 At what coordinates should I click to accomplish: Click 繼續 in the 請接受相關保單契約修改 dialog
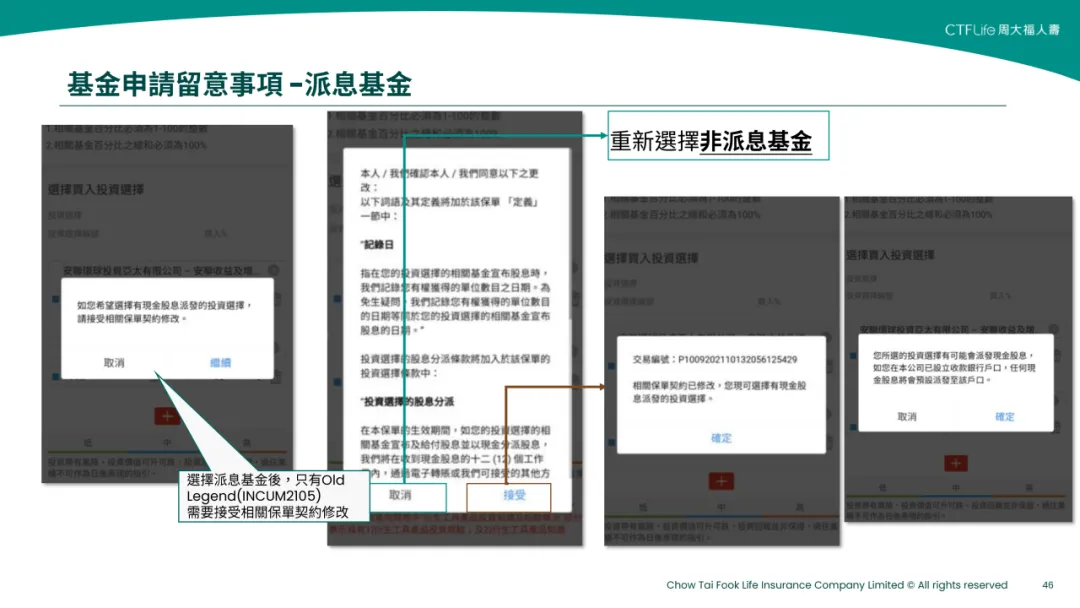(x=220, y=363)
